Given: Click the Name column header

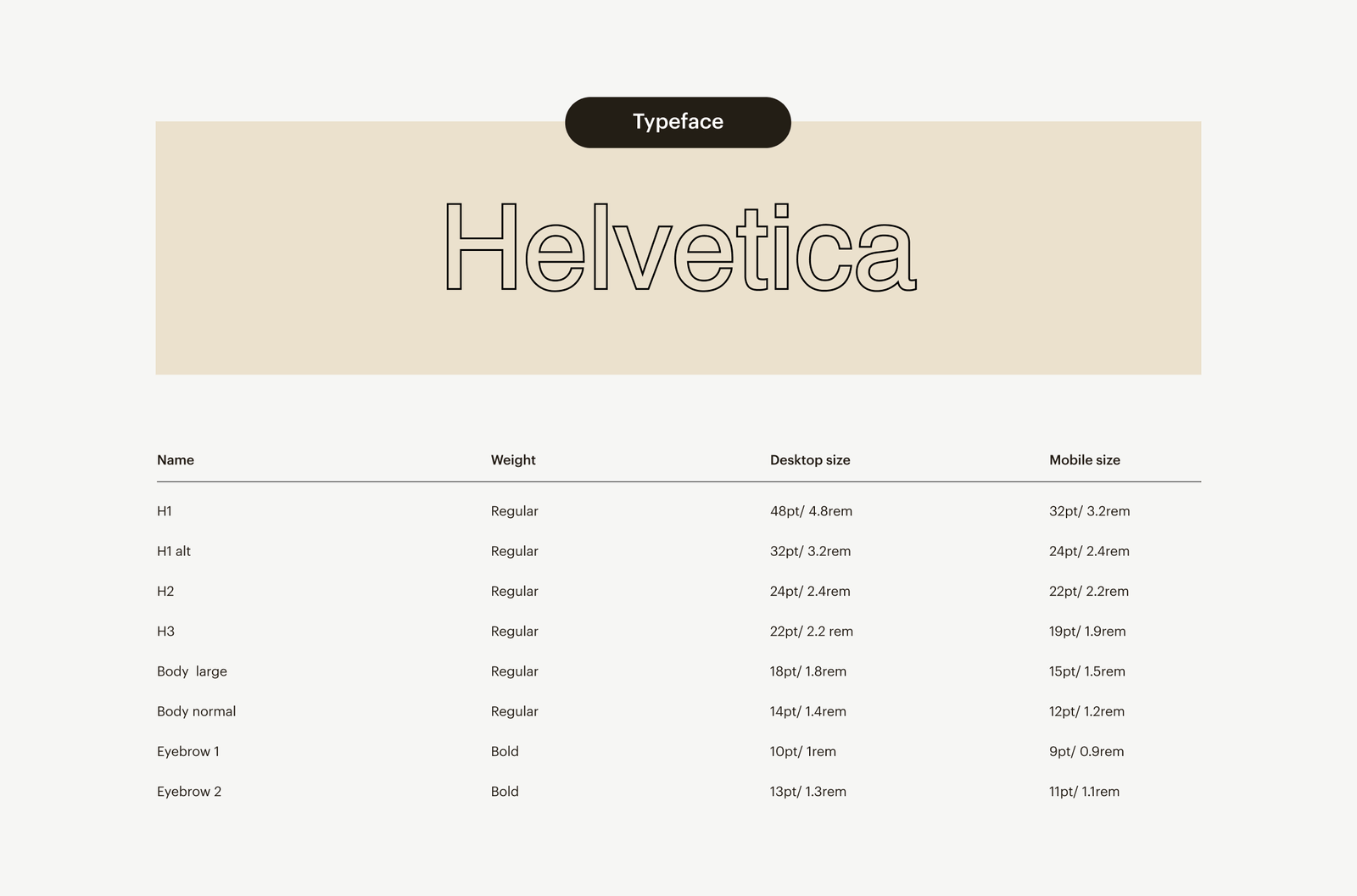Looking at the screenshot, I should pos(176,460).
